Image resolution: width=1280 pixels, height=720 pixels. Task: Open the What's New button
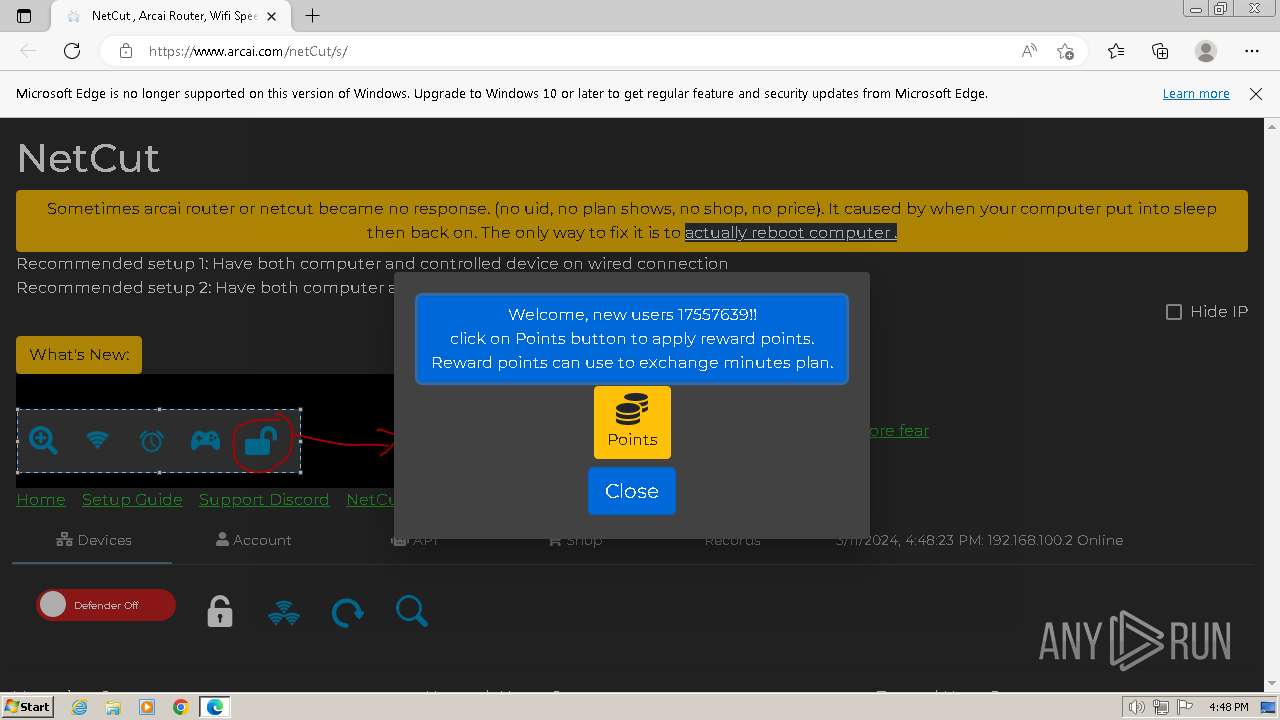(79, 355)
